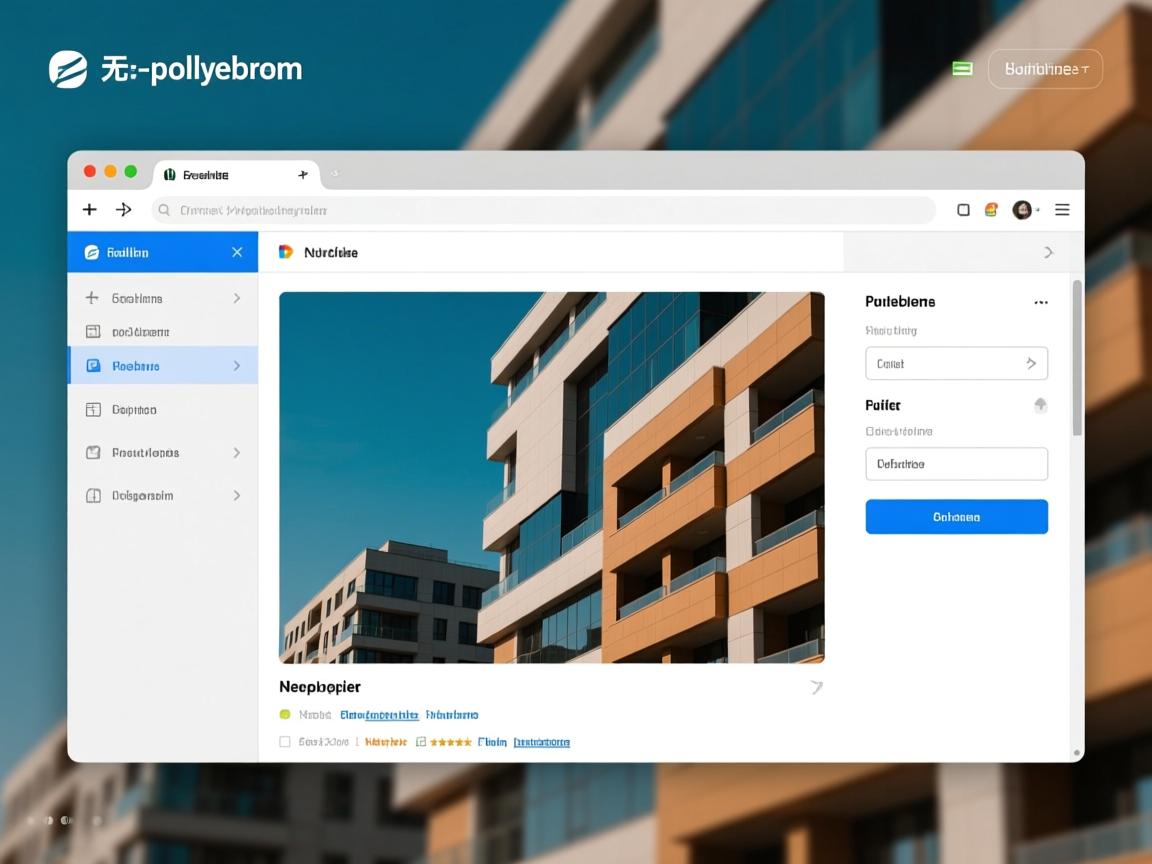Toggle the green status dot below the photo title
This screenshot has height=864, width=1152.
click(x=285, y=715)
